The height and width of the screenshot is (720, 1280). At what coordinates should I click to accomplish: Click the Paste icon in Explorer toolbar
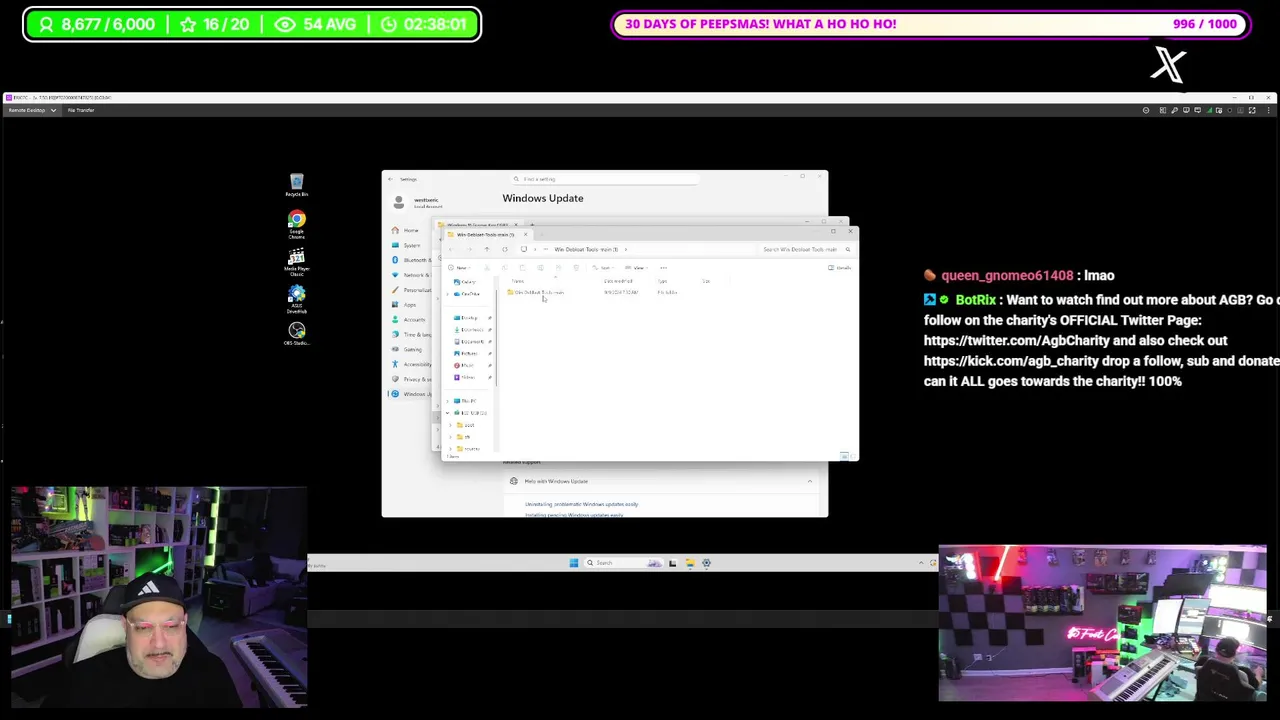pos(523,268)
